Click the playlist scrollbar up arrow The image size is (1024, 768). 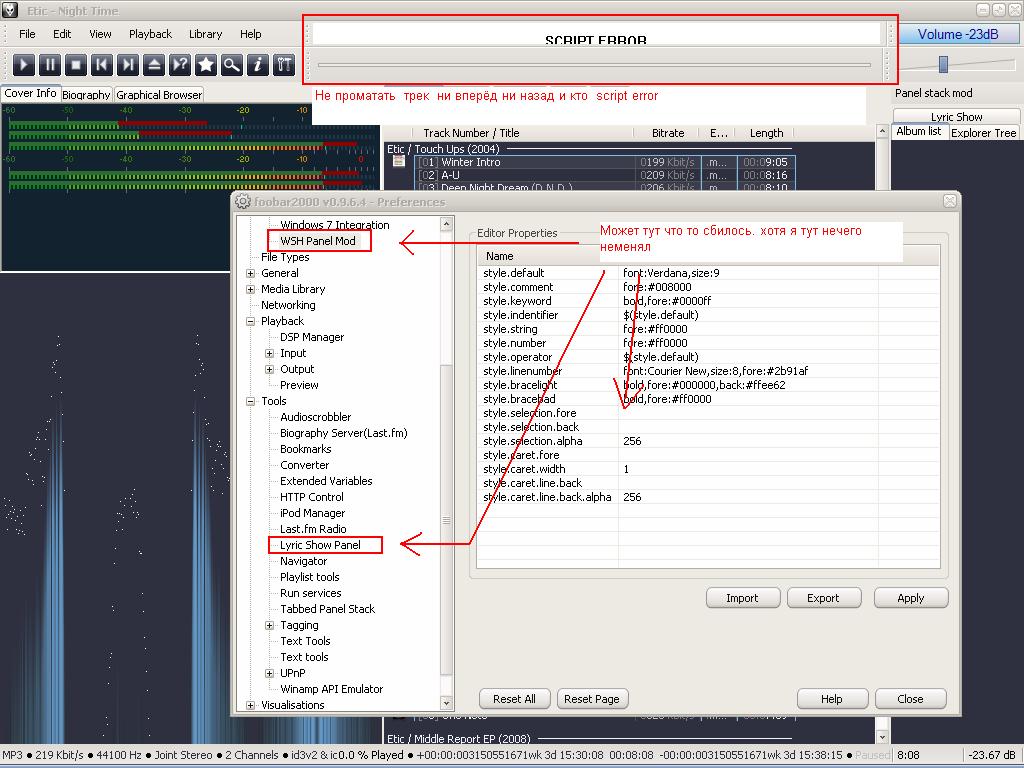tap(882, 133)
